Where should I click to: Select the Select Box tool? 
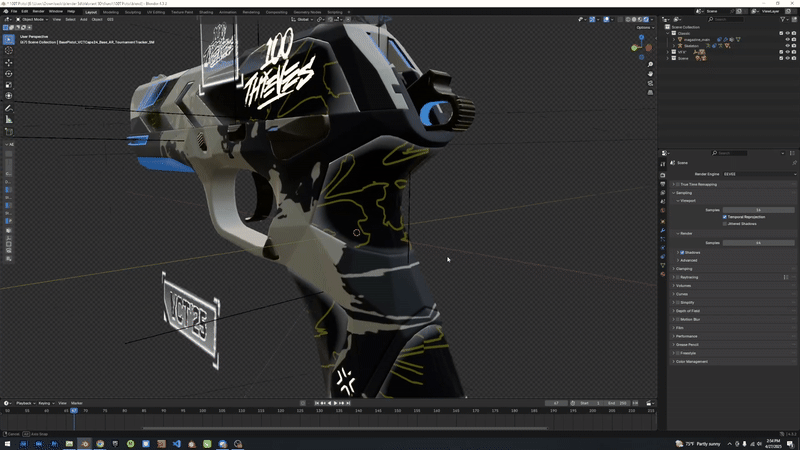tap(9, 39)
